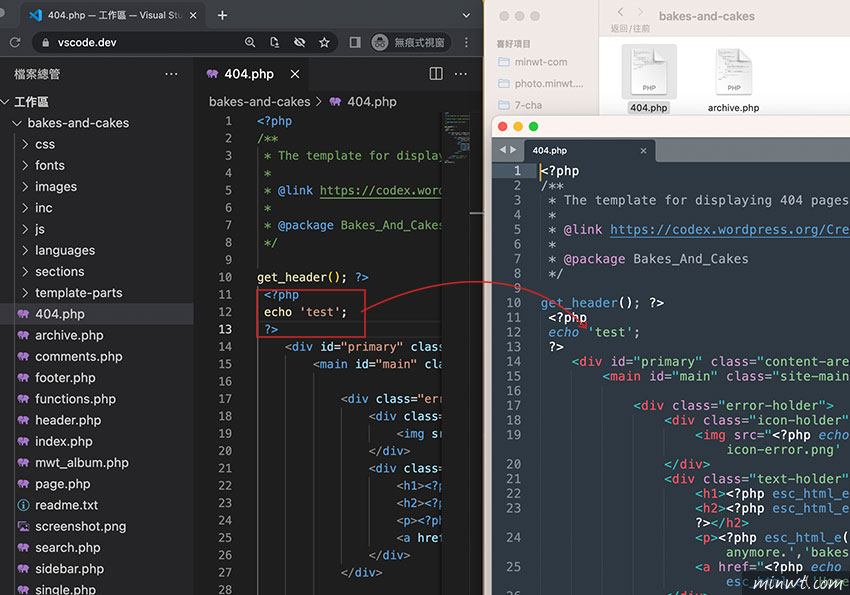Screen dimensions: 850x595
Task: Open a new browser tab with plus button
Action: (222, 16)
